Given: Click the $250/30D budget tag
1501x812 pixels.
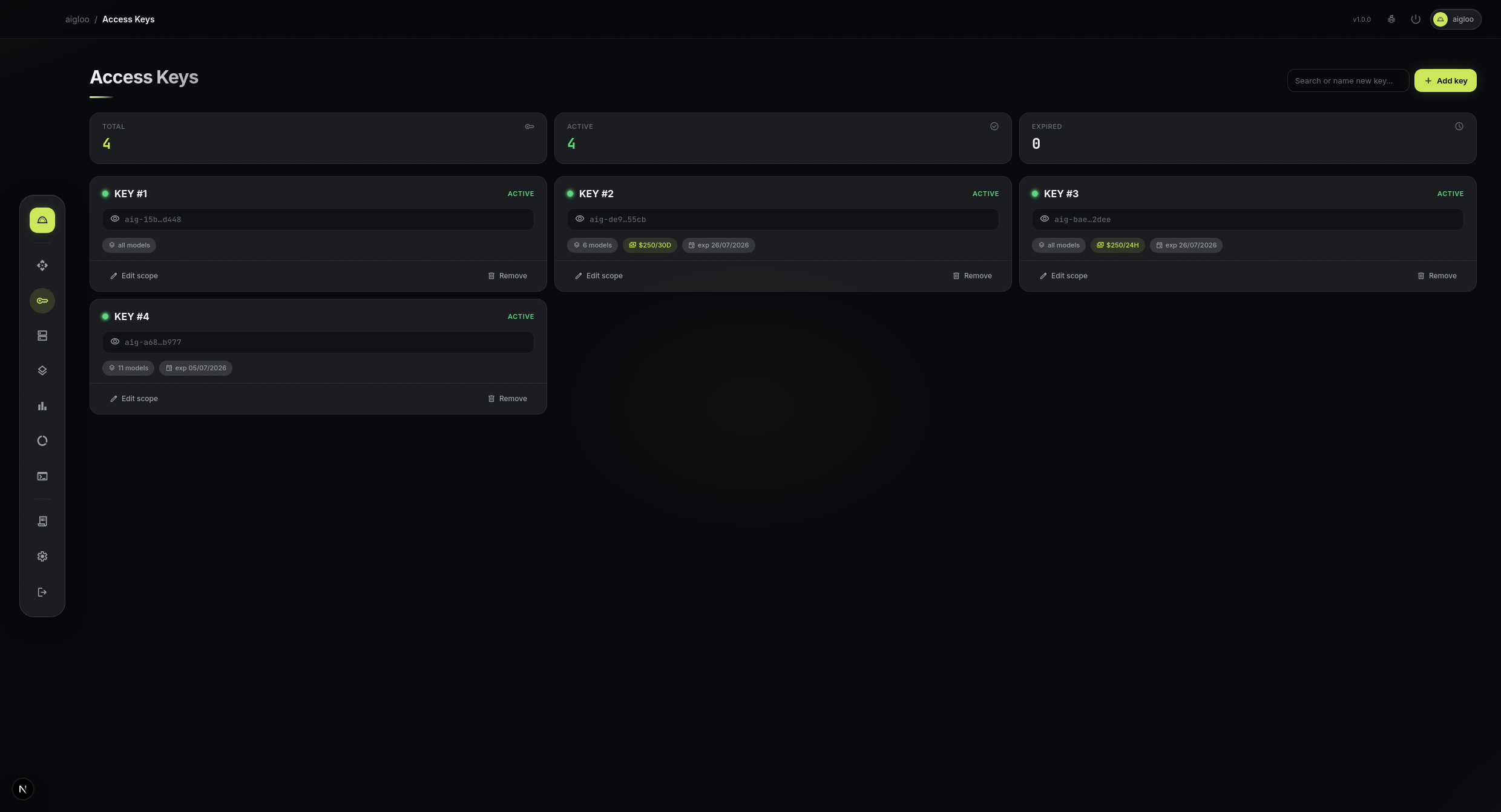Looking at the screenshot, I should tap(650, 245).
